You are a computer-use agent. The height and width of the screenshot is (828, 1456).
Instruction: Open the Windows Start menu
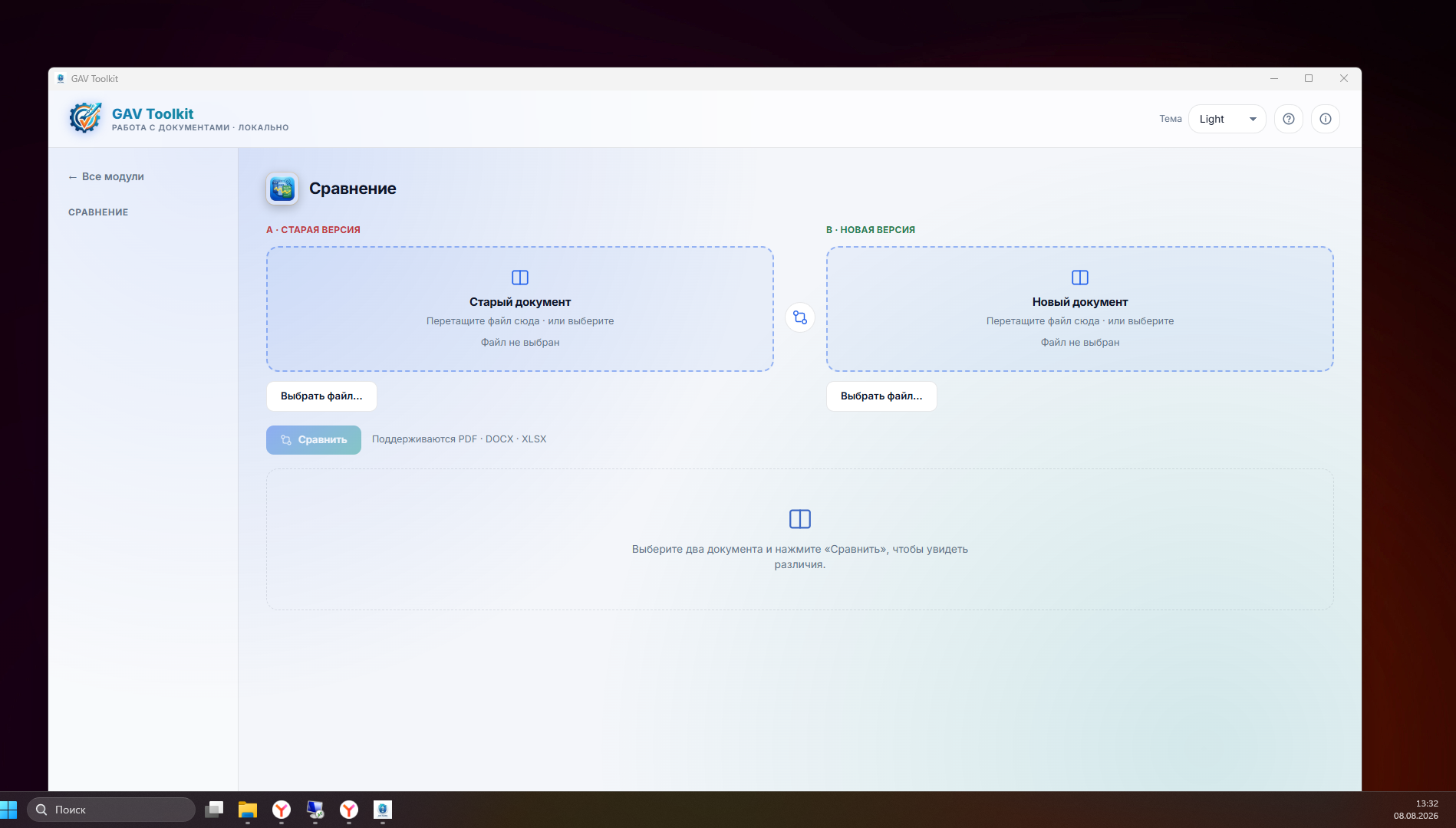coord(8,810)
